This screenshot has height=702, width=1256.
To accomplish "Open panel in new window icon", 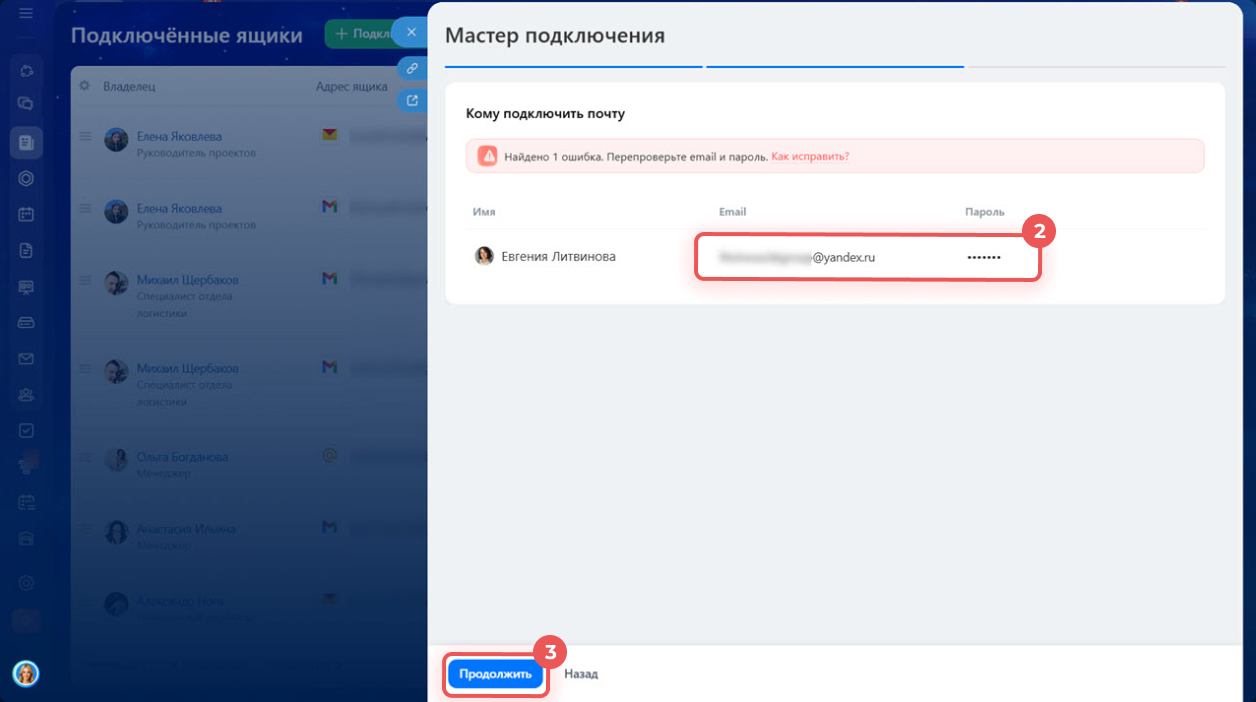I will pos(411,100).
